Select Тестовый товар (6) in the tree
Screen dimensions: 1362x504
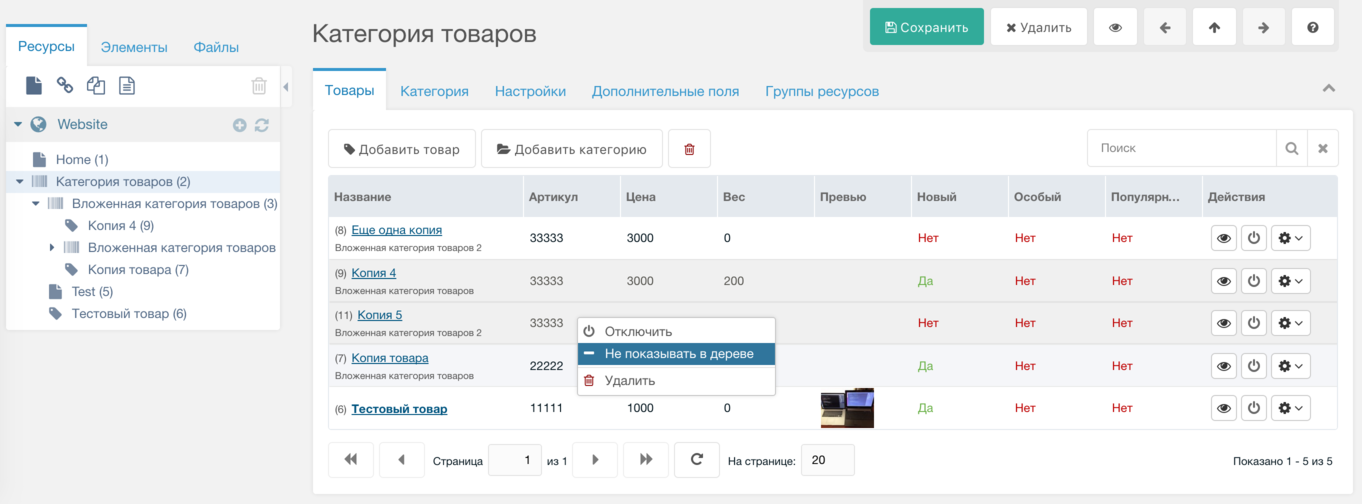pos(129,314)
